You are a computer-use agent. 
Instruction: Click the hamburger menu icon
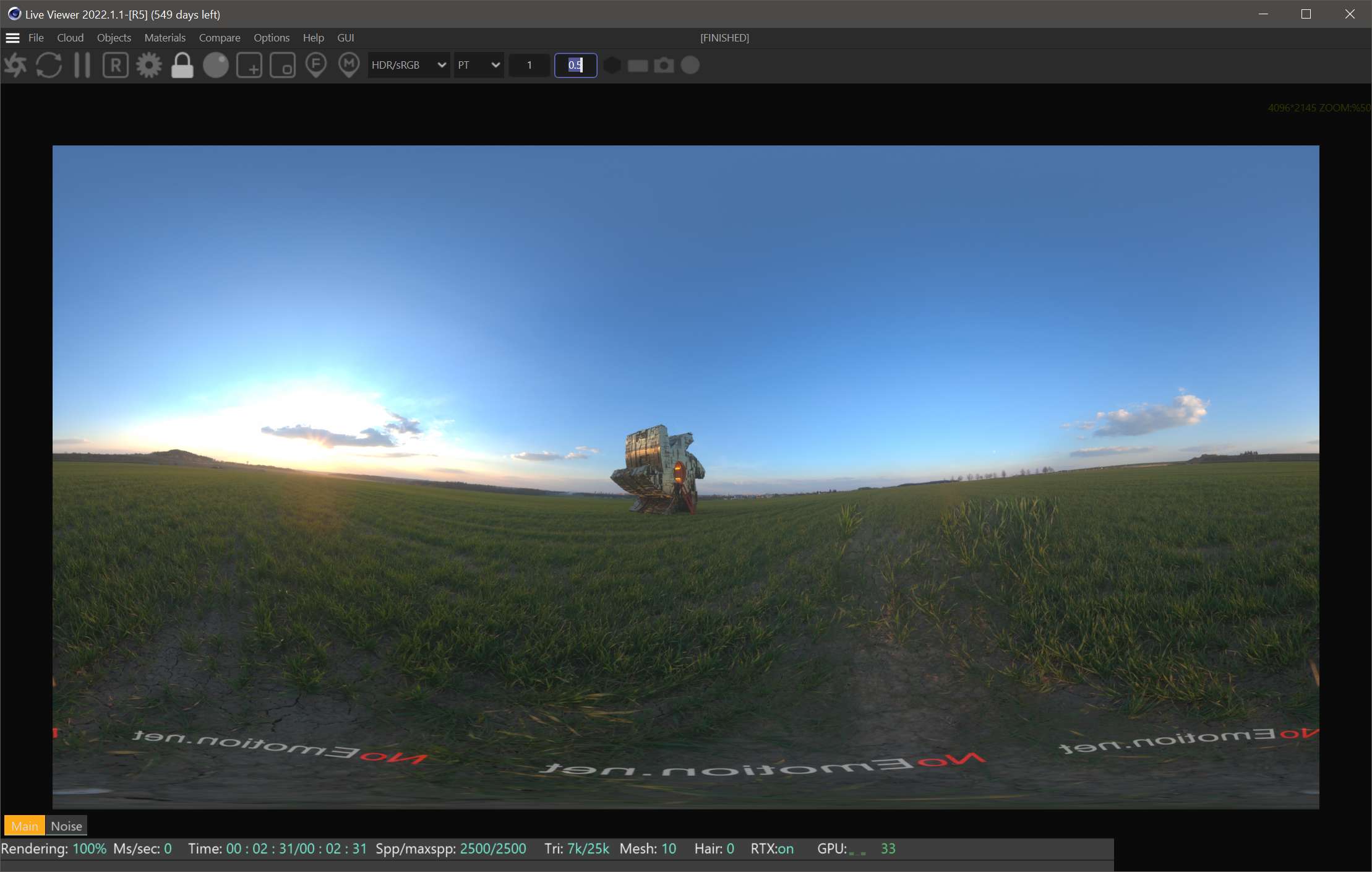pos(12,38)
